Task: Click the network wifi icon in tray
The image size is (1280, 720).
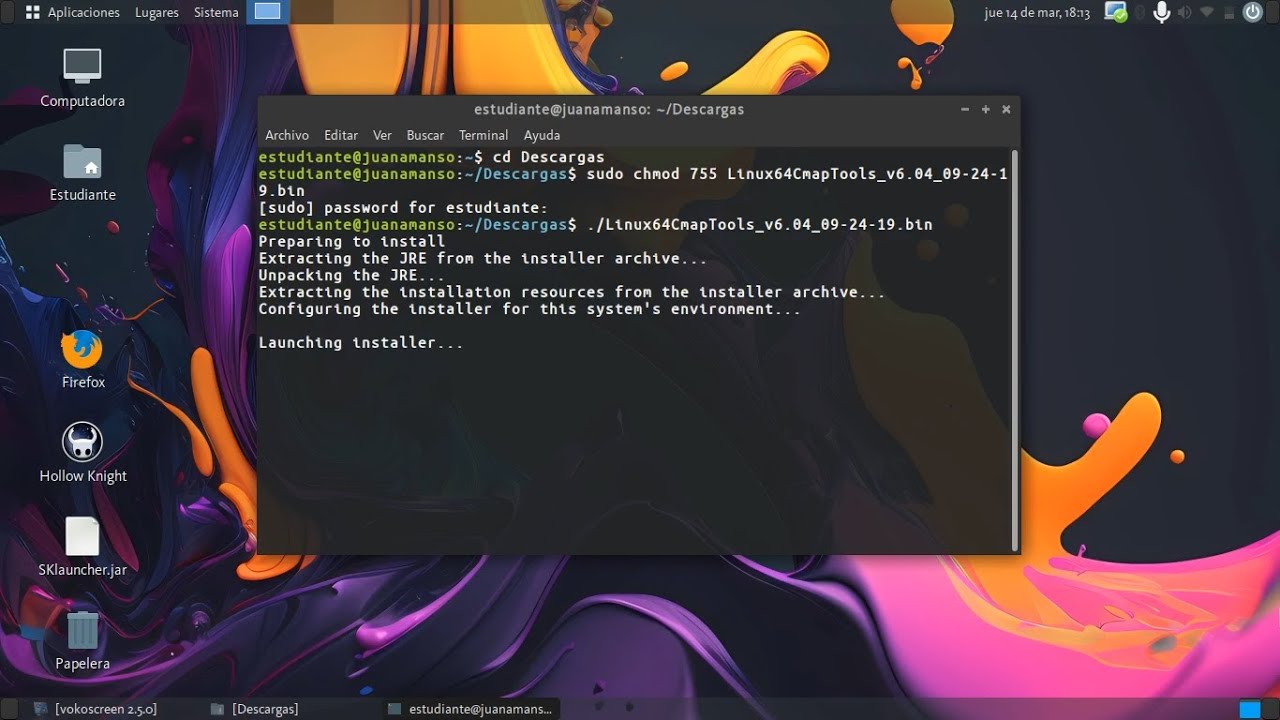Action: click(1207, 13)
